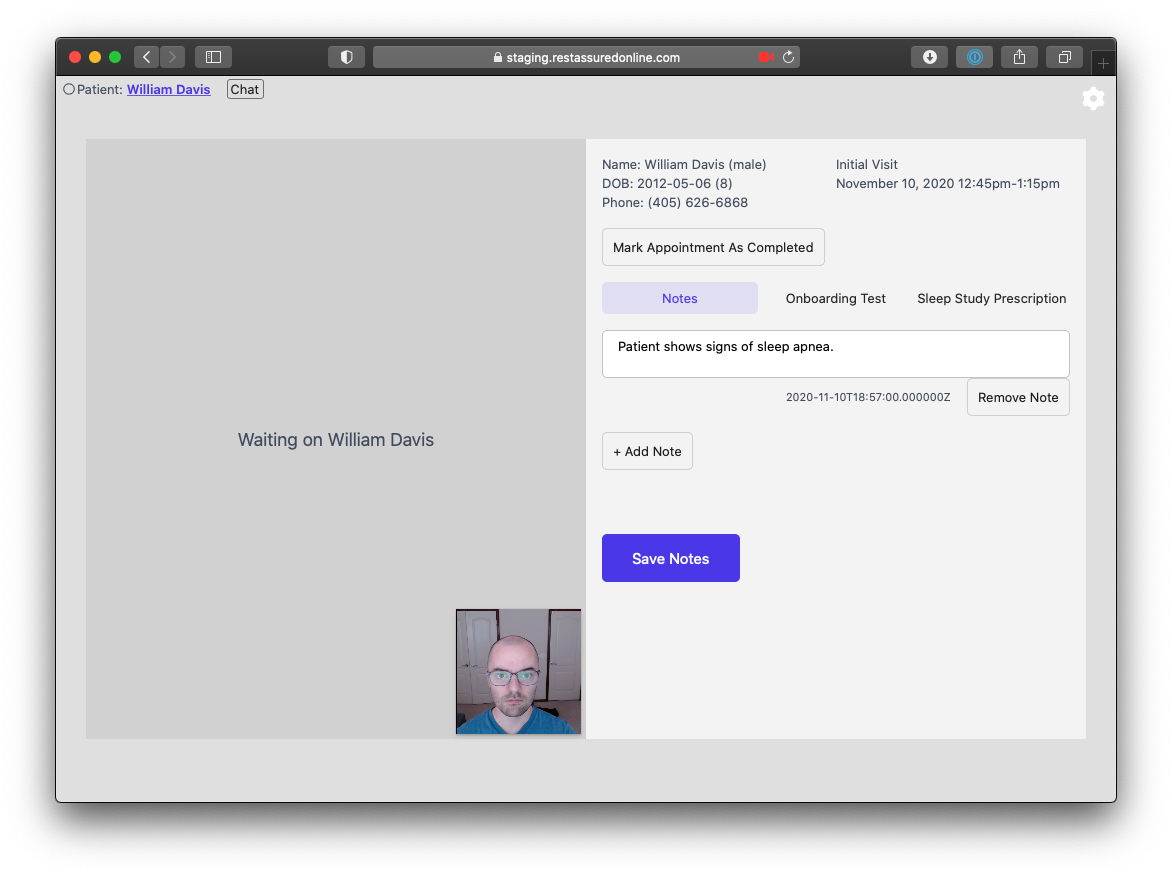Click the privacy shield icon
1172x876 pixels.
point(346,57)
